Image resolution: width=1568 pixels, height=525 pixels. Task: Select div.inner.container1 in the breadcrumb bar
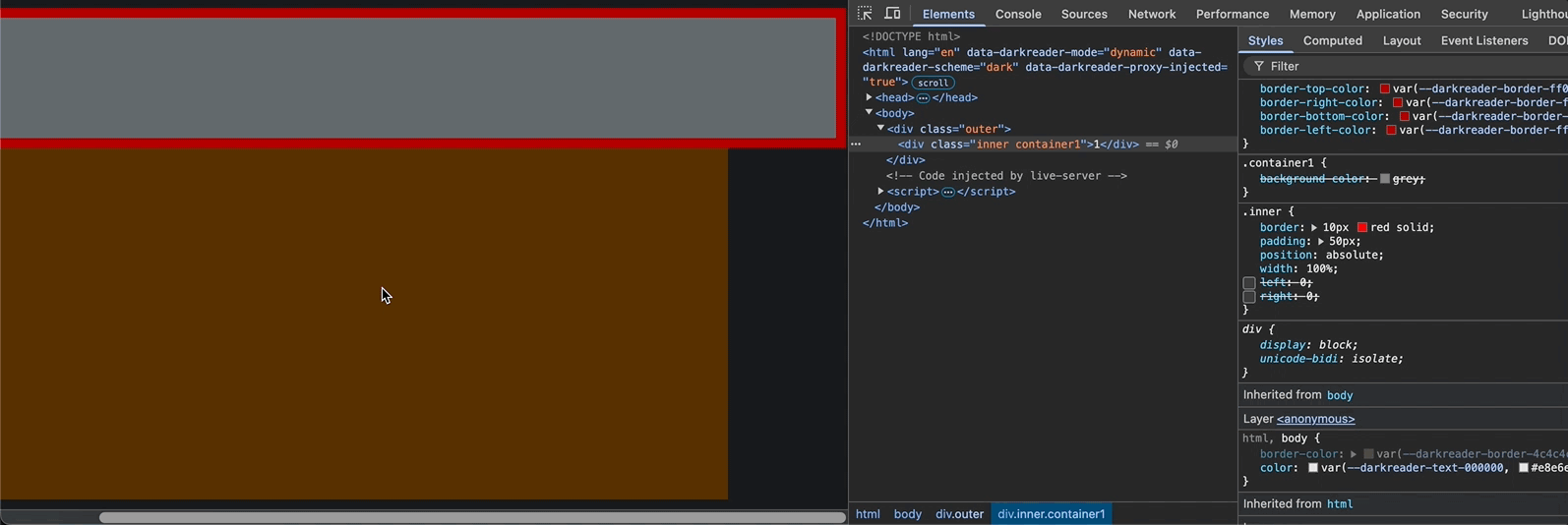1052,514
